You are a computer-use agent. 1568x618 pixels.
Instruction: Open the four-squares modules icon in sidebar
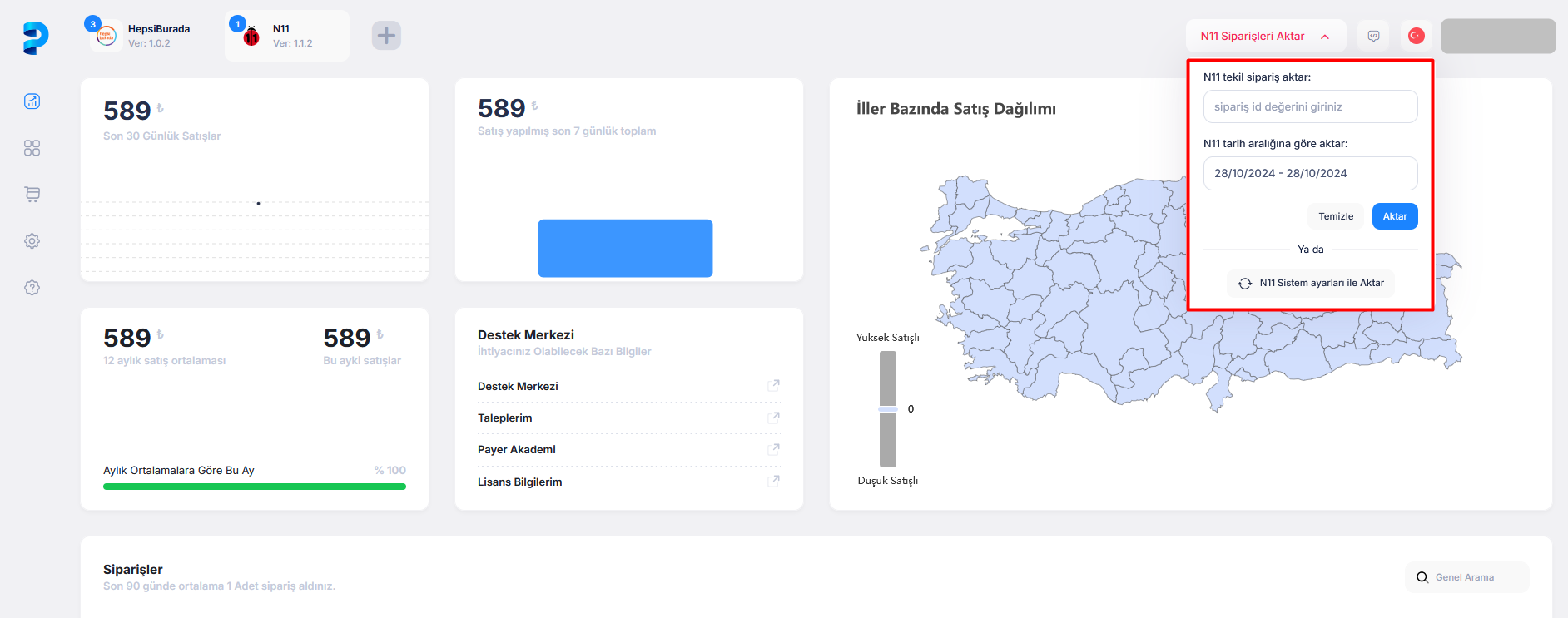[x=32, y=148]
